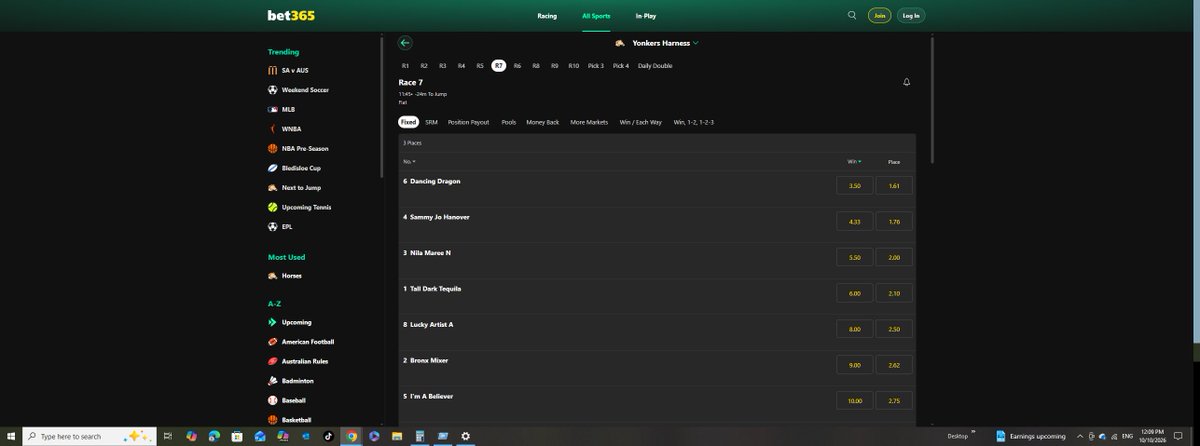Click the Race 7 notification bell
This screenshot has width=1200, height=446.
[906, 82]
